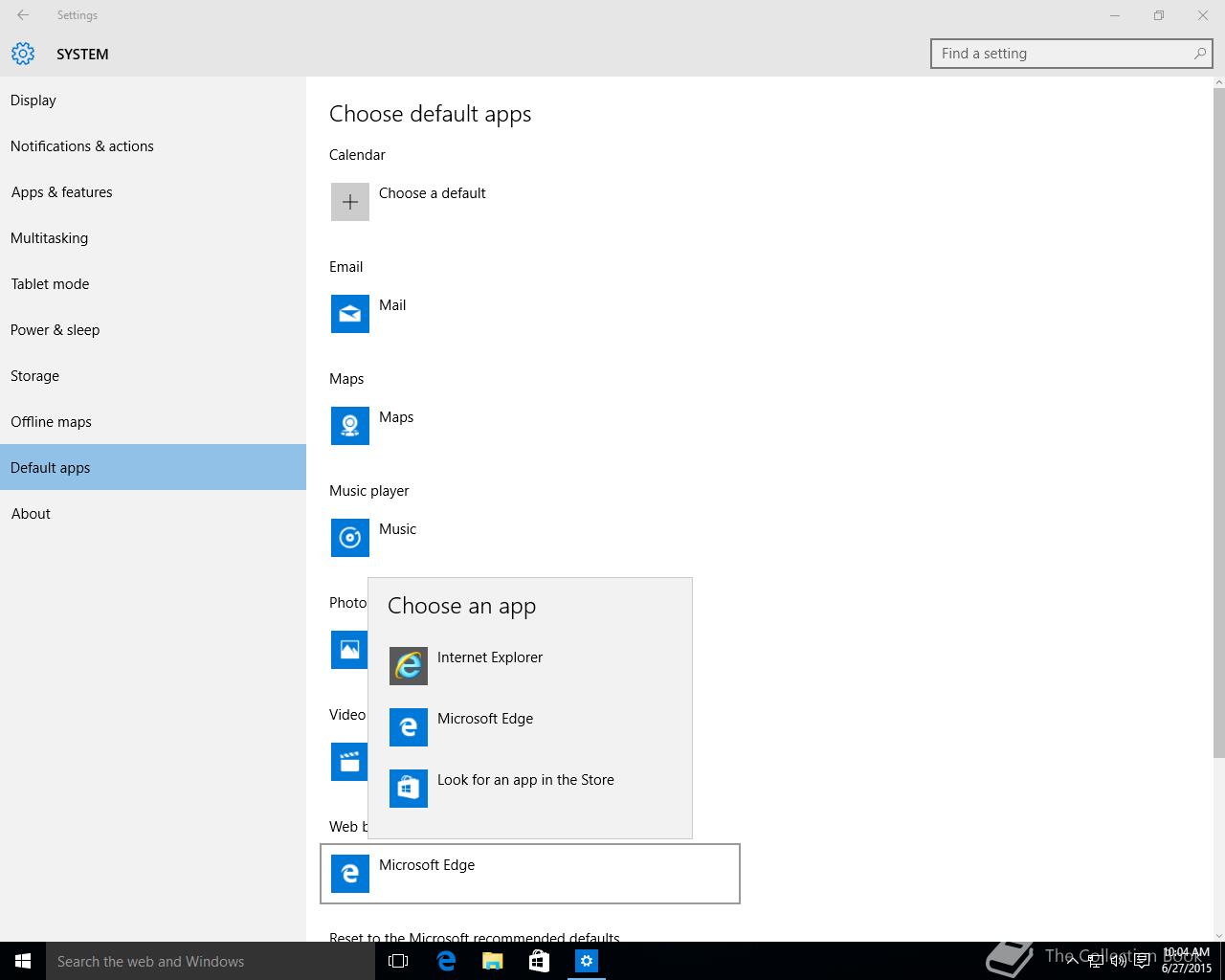This screenshot has width=1225, height=980.
Task: Select Storage in the sidebar
Action: [153, 375]
